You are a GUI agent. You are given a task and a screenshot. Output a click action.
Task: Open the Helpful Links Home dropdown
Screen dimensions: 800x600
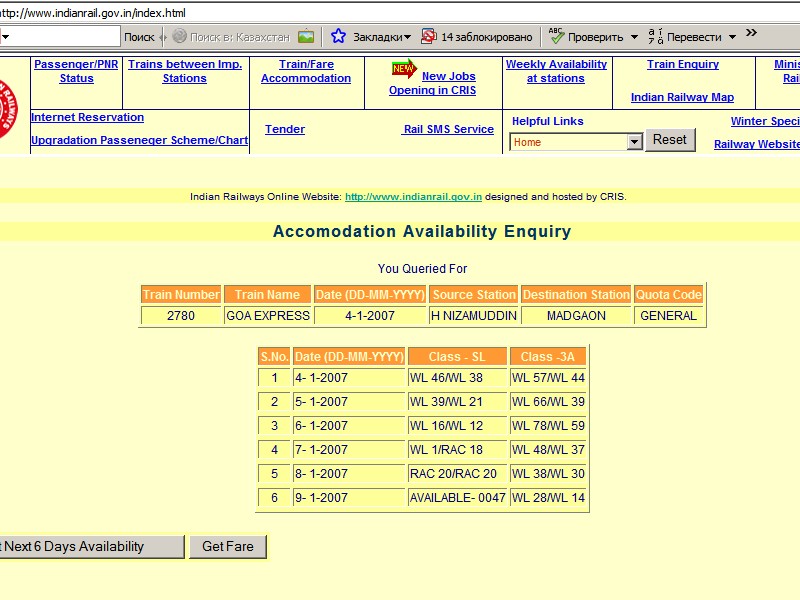(634, 142)
